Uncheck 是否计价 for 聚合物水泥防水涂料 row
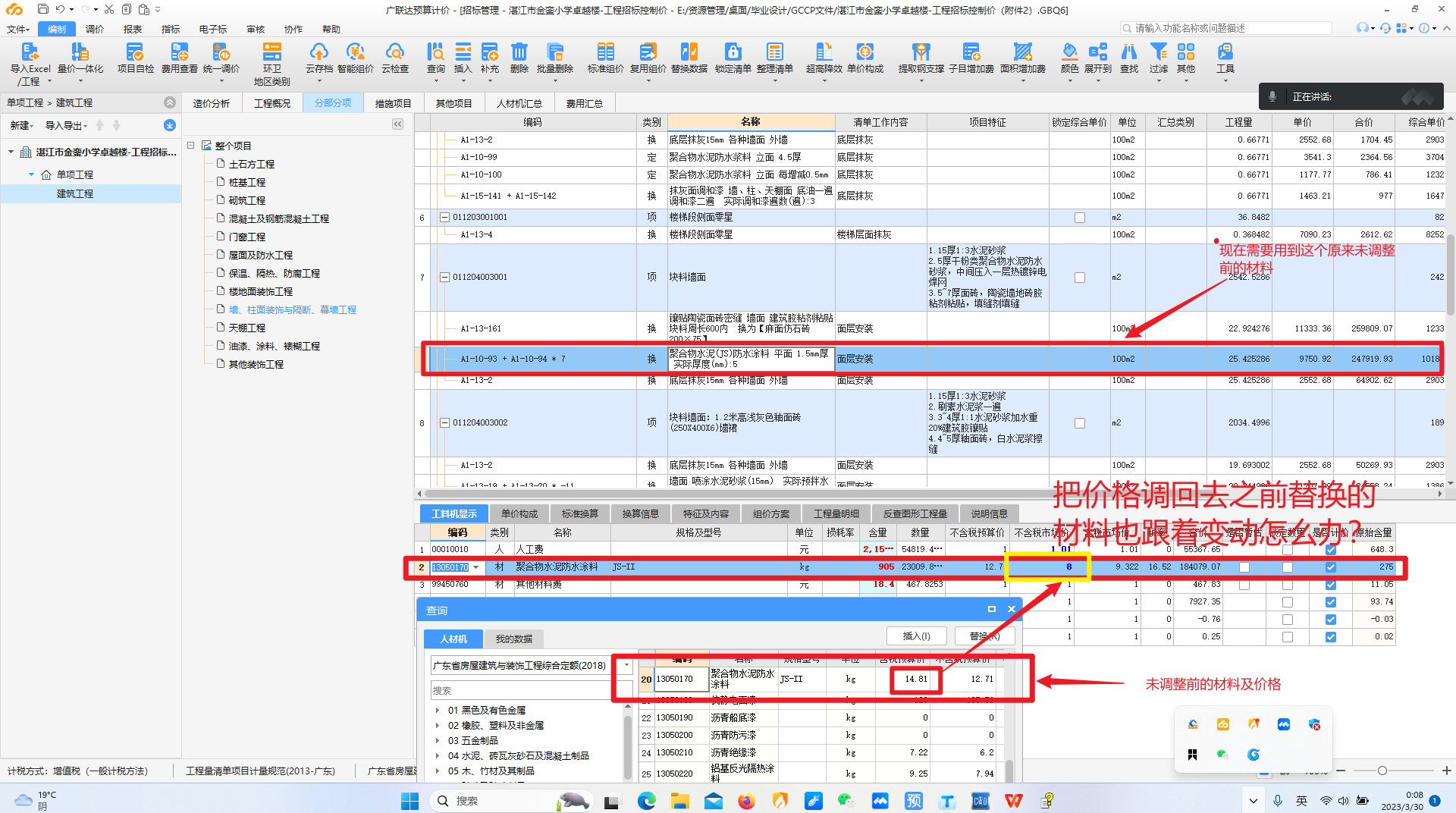This screenshot has height=813, width=1456. tap(1330, 567)
